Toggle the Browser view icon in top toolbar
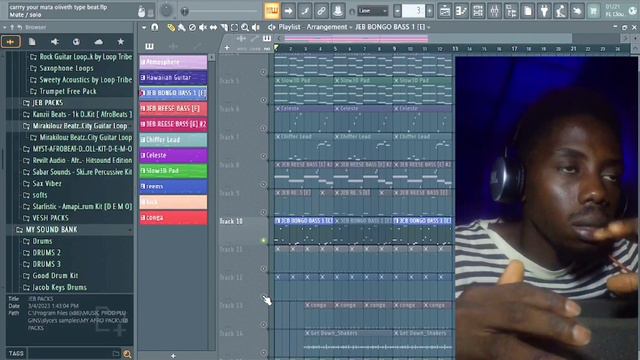This screenshot has height=360, width=640. [511, 11]
